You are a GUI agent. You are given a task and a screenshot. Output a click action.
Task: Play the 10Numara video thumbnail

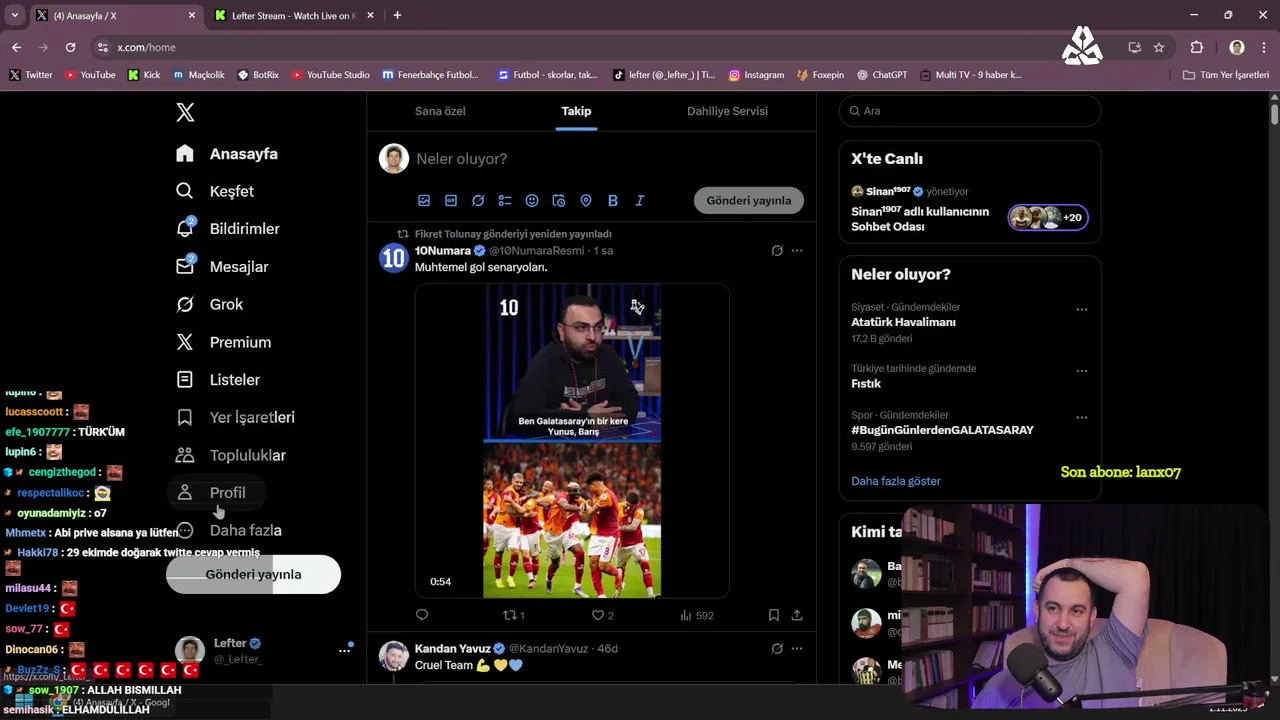[x=572, y=441]
